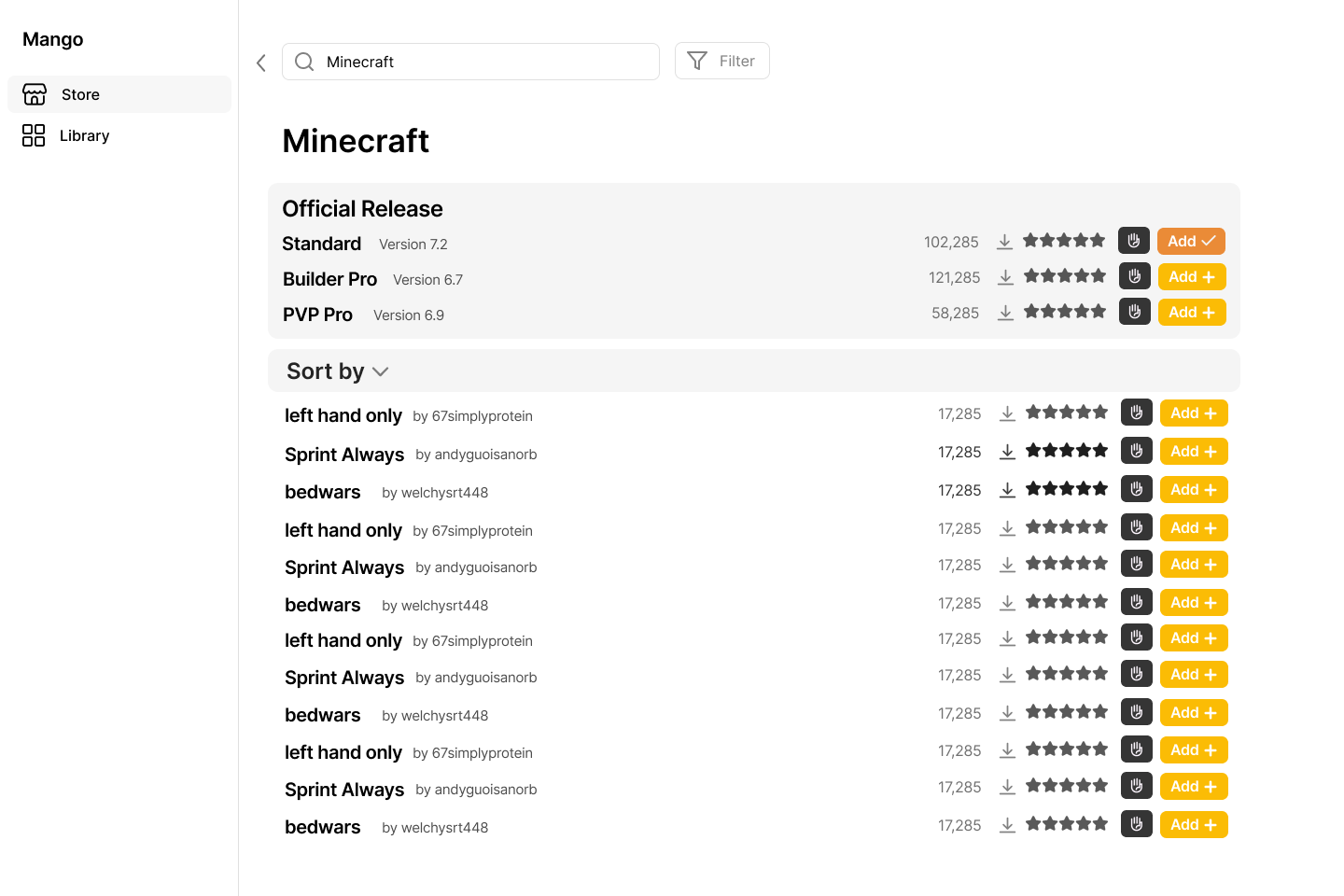1344x896 pixels.
Task: Click download icon on first bedwars row
Action: tap(1007, 490)
